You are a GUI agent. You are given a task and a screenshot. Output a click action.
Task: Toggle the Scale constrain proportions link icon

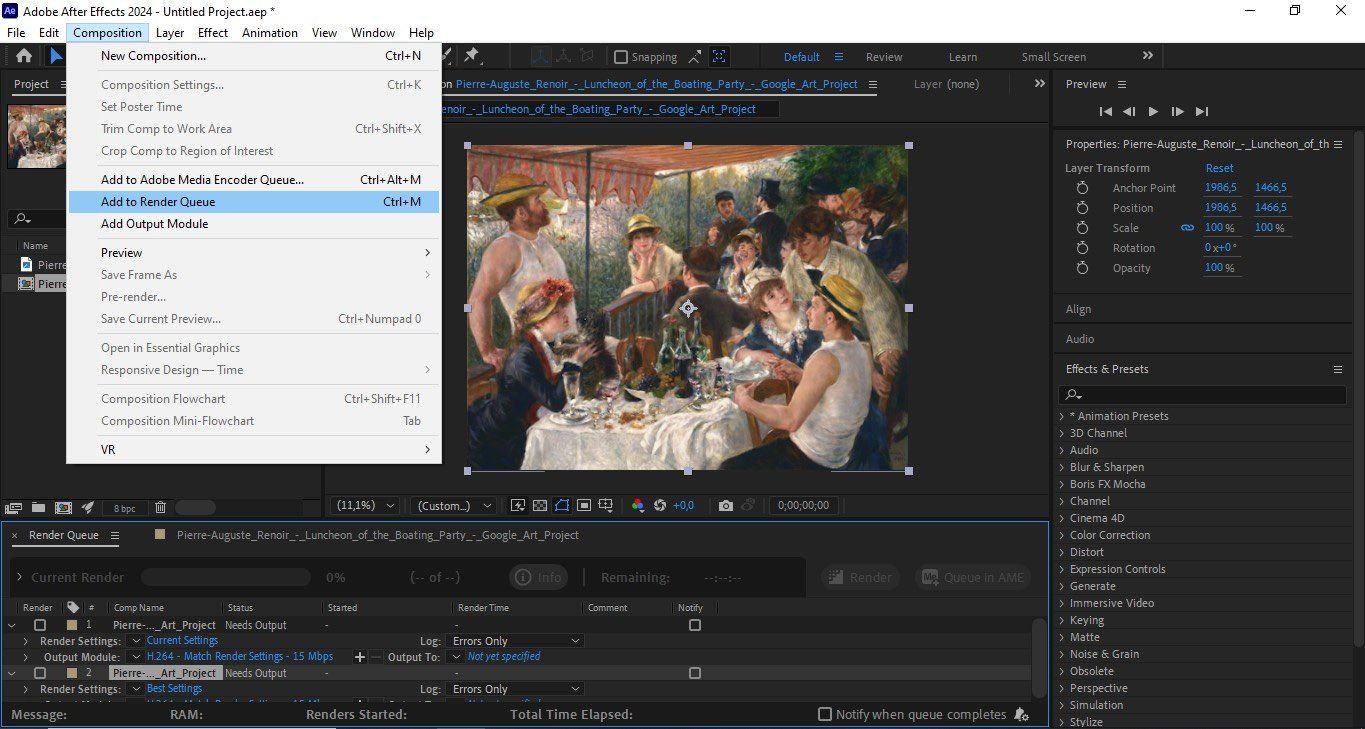(x=1187, y=227)
